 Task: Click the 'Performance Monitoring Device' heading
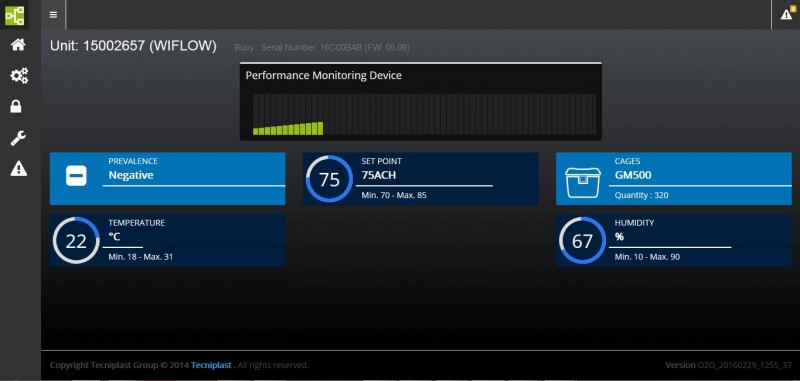click(323, 75)
